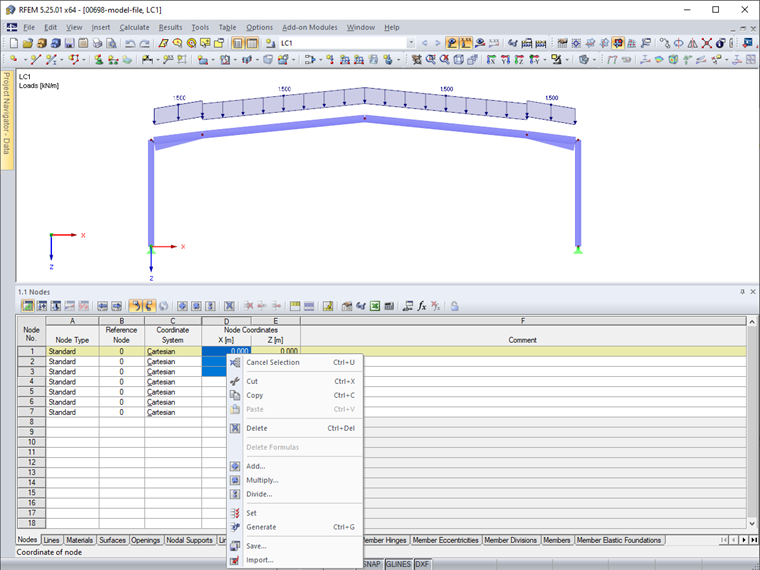
Task: Toggle the show loads button
Action: click(452, 43)
